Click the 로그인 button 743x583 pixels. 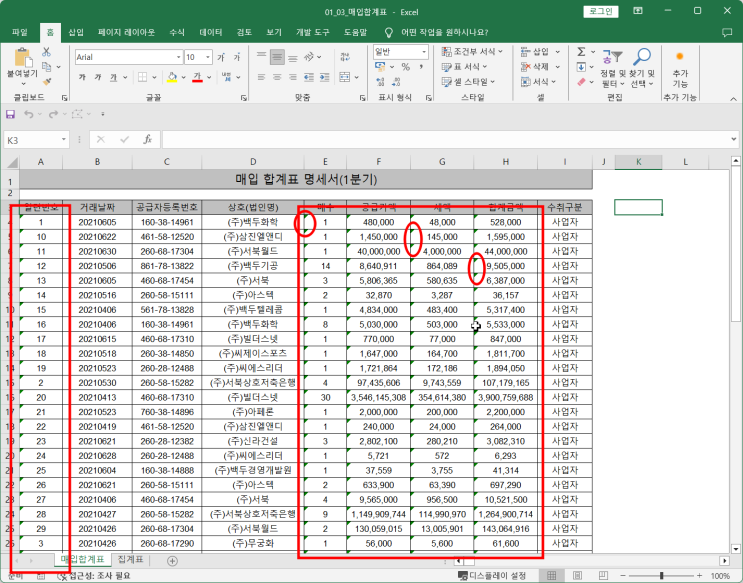click(x=600, y=11)
